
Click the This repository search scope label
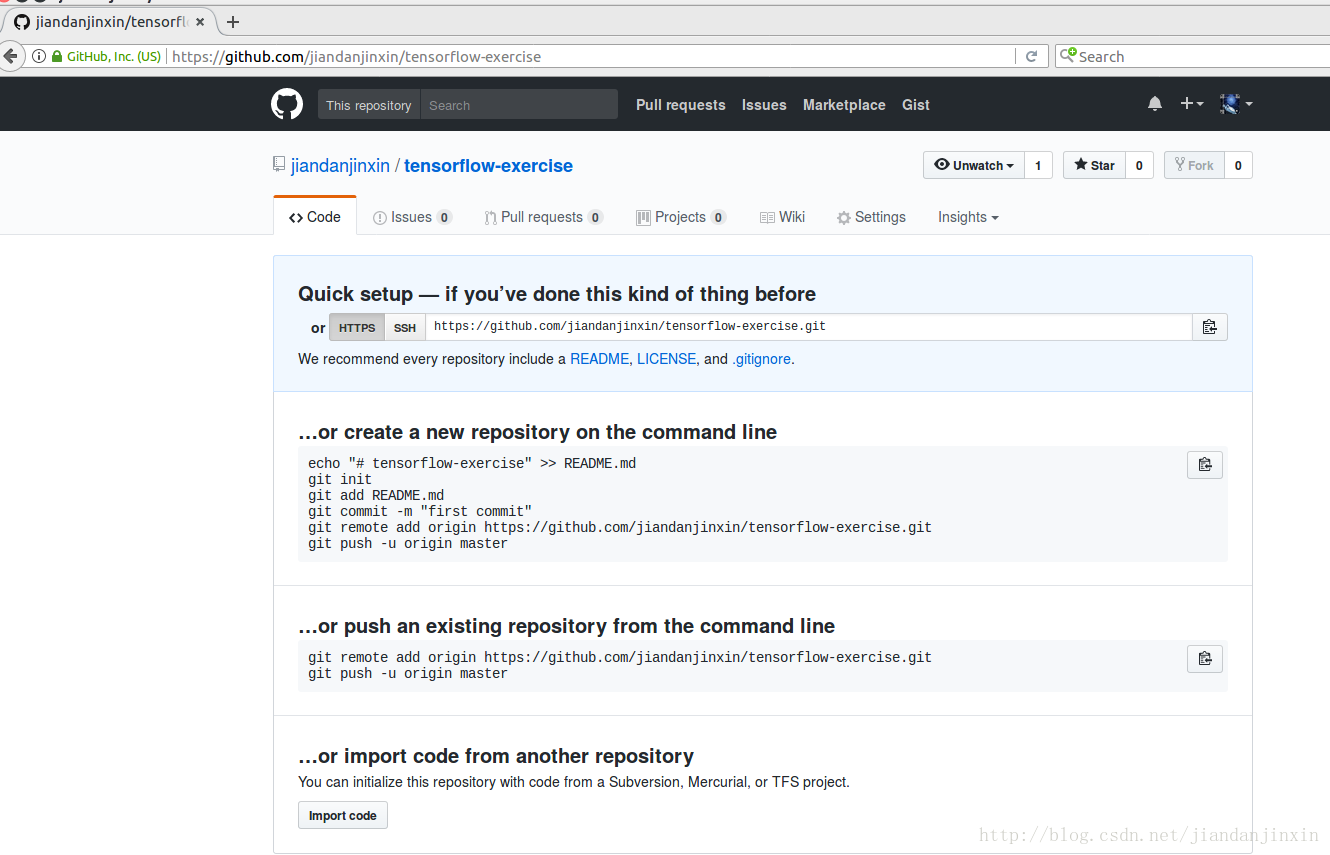369,105
